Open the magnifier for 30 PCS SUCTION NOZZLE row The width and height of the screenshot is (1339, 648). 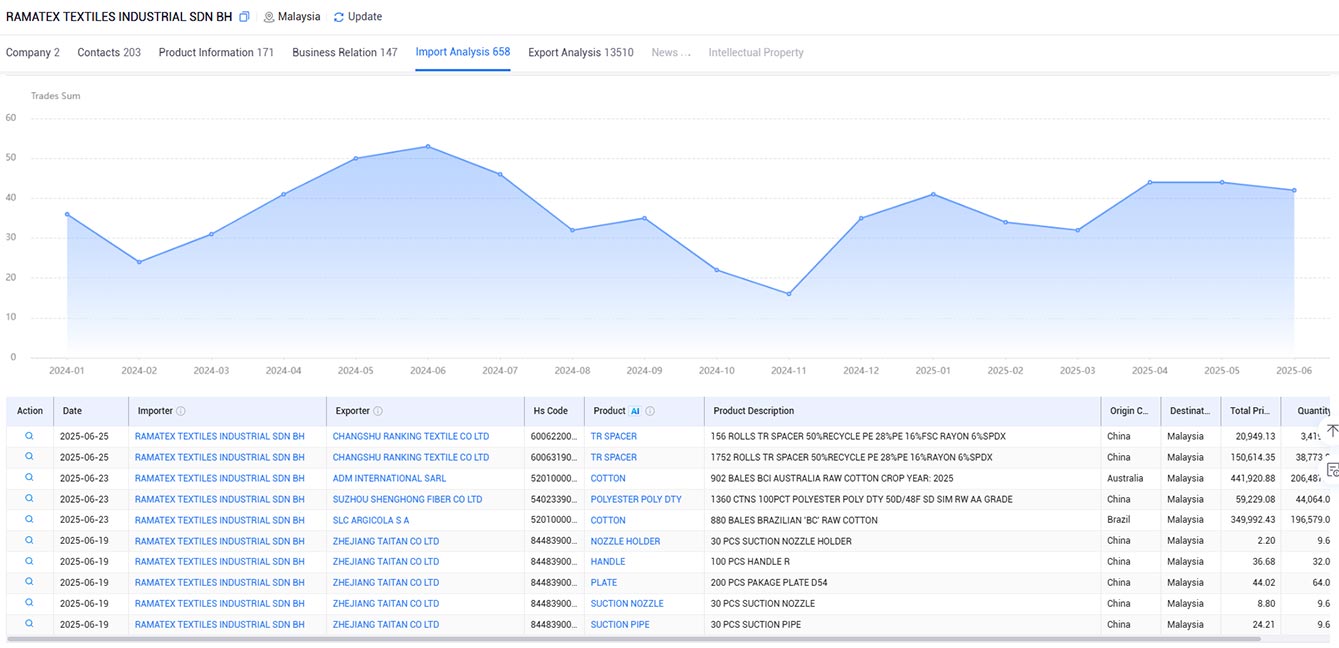pos(30,603)
